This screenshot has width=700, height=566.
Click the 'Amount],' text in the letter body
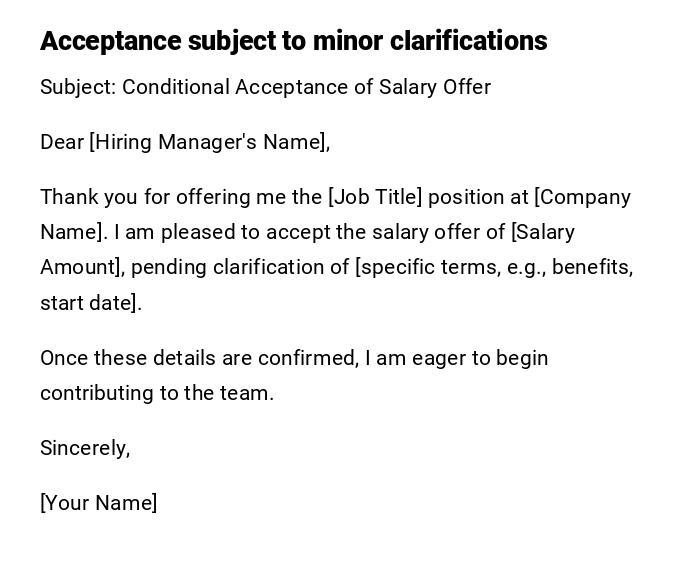tap(82, 267)
